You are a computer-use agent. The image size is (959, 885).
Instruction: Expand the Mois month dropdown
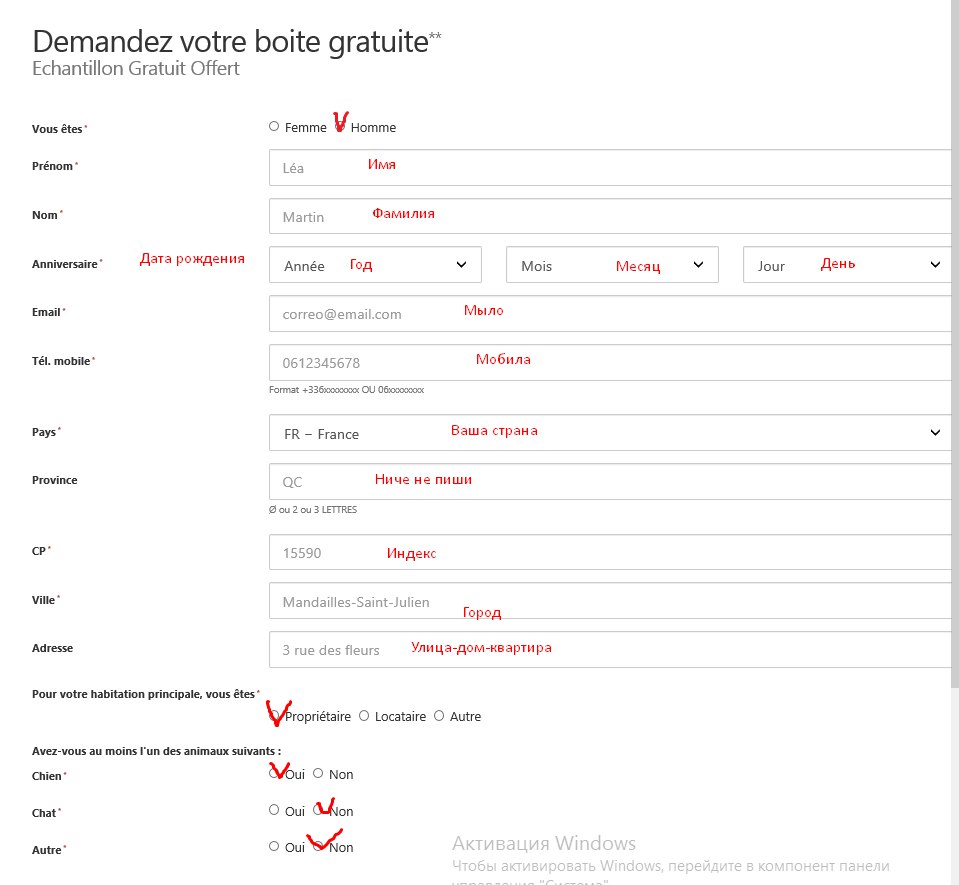[x=612, y=265]
